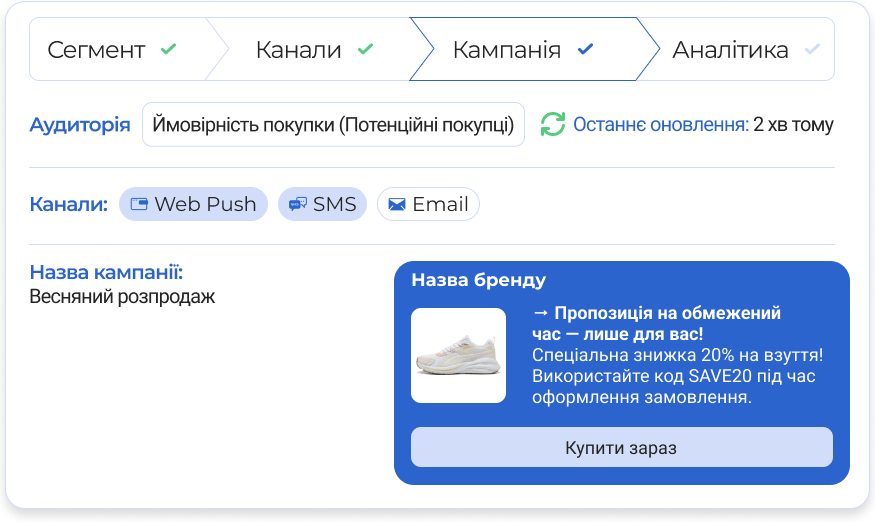Screen dimensions: 875x522
Task: Enable the Email channel chip
Action: (428, 204)
